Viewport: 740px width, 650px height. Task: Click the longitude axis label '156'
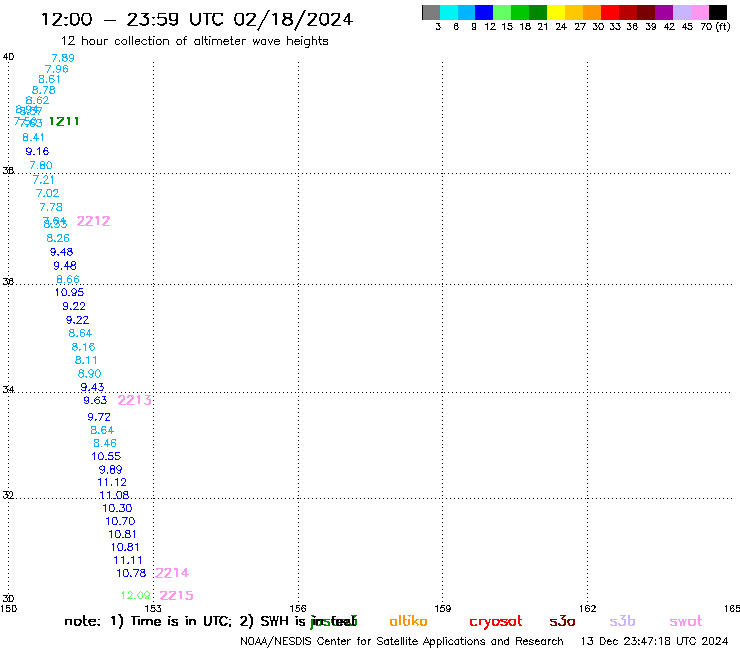(x=298, y=608)
